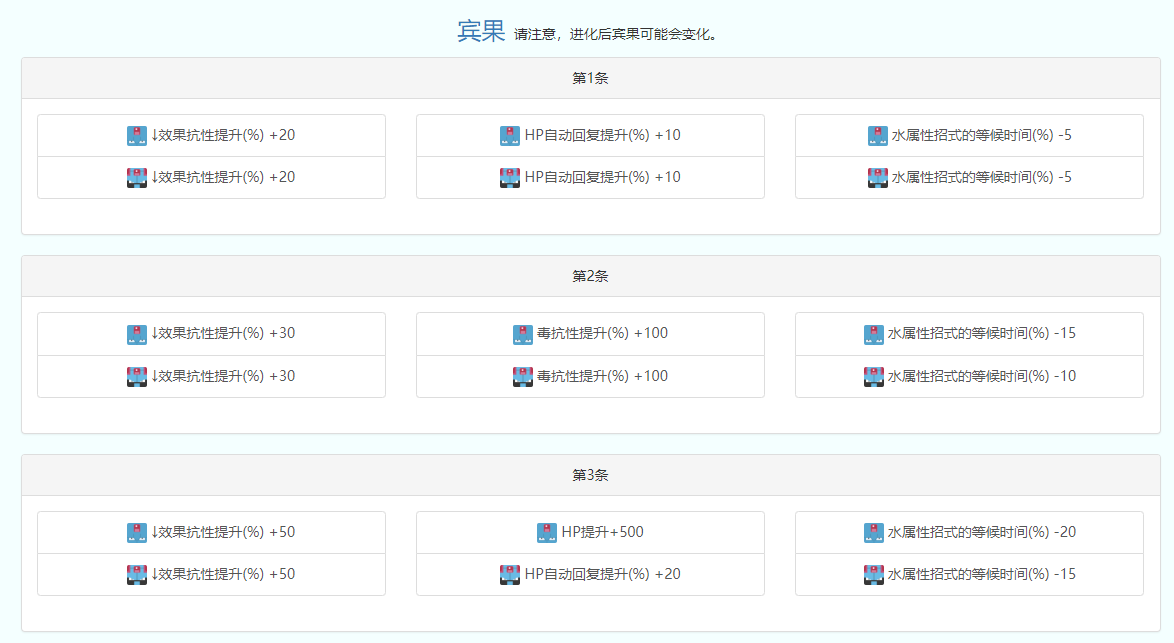This screenshot has width=1174, height=643.
Task: Click icon beside 水属性招式的等候时间(%) -20
Action: pyautogui.click(x=874, y=533)
